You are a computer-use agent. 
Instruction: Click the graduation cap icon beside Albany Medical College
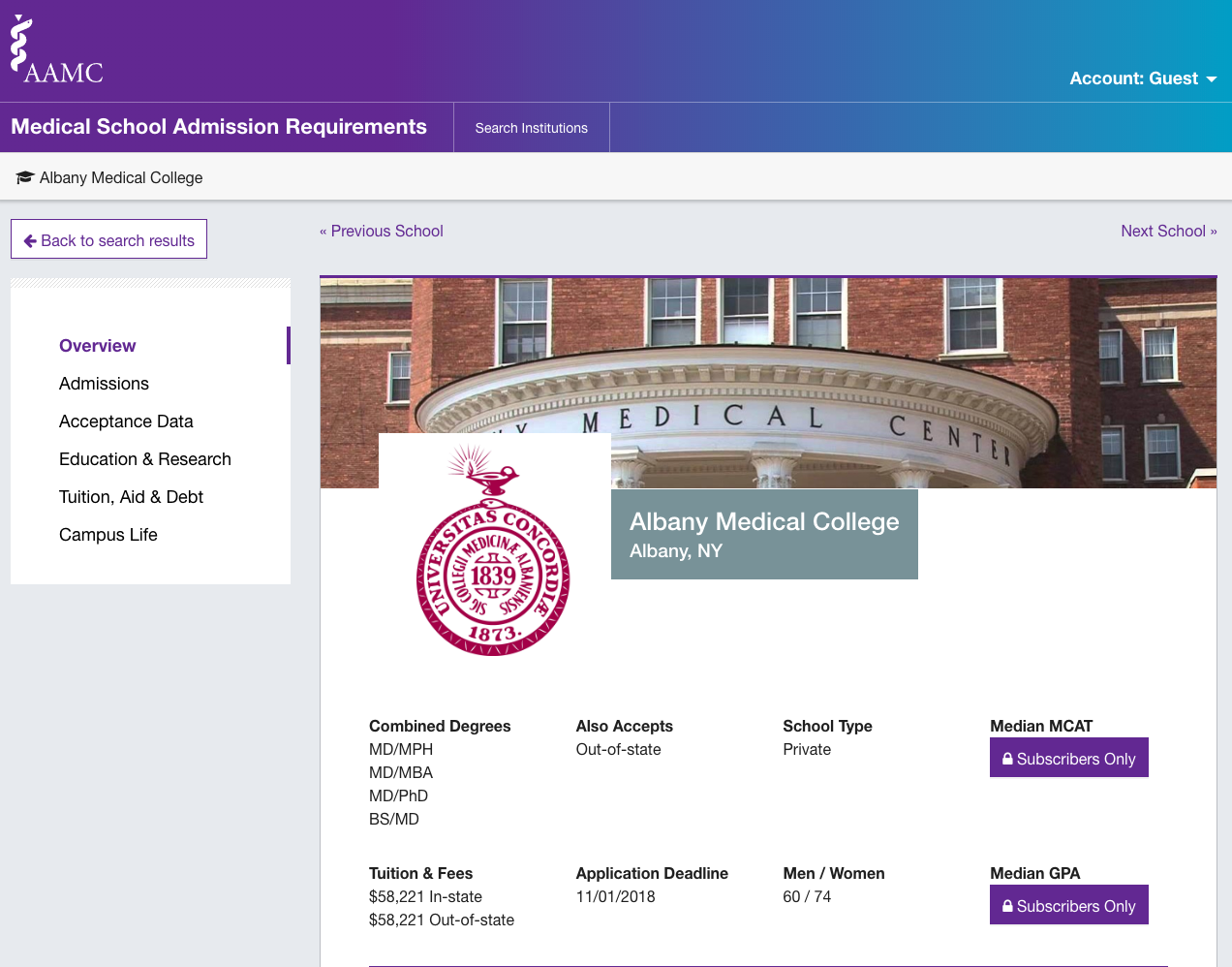25,177
